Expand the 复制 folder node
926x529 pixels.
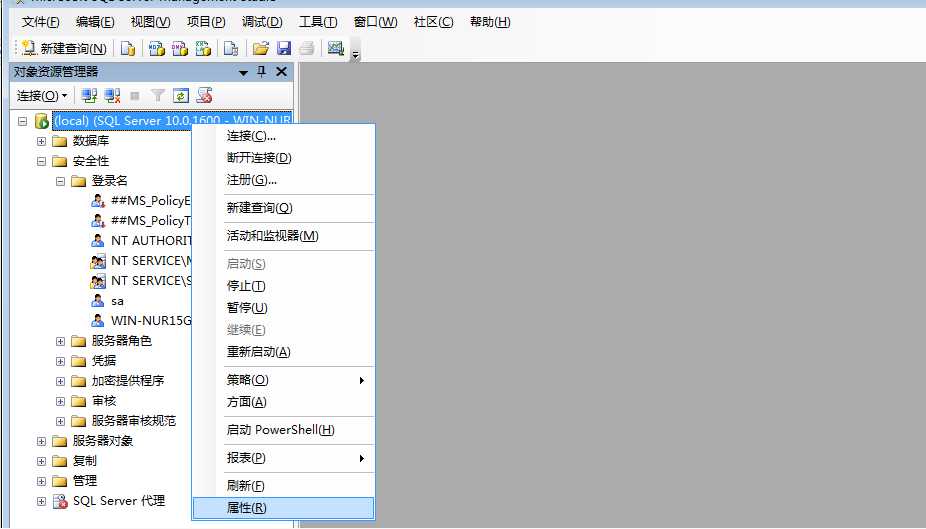pyautogui.click(x=41, y=461)
